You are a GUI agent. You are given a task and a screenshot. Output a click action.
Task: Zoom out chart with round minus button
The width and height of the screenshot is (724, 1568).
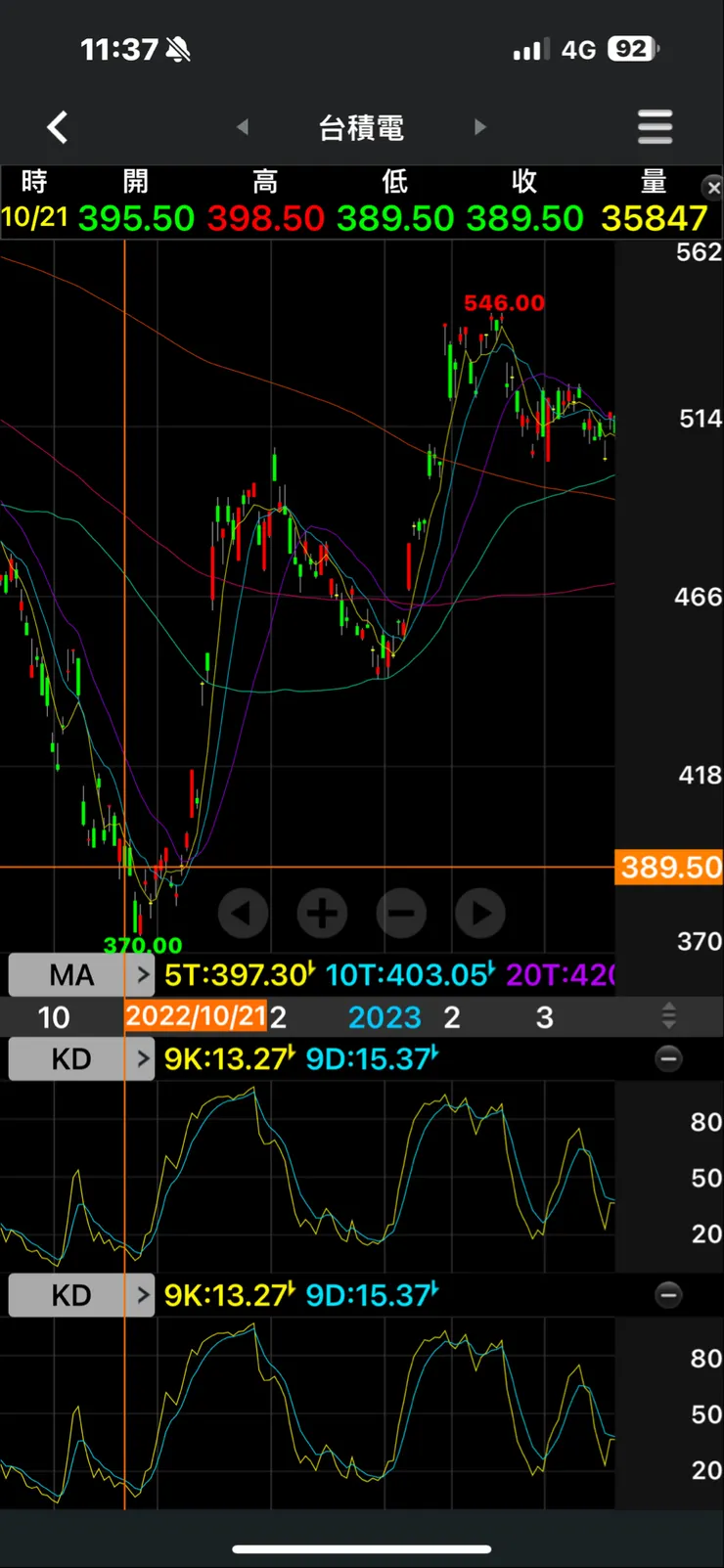[401, 914]
